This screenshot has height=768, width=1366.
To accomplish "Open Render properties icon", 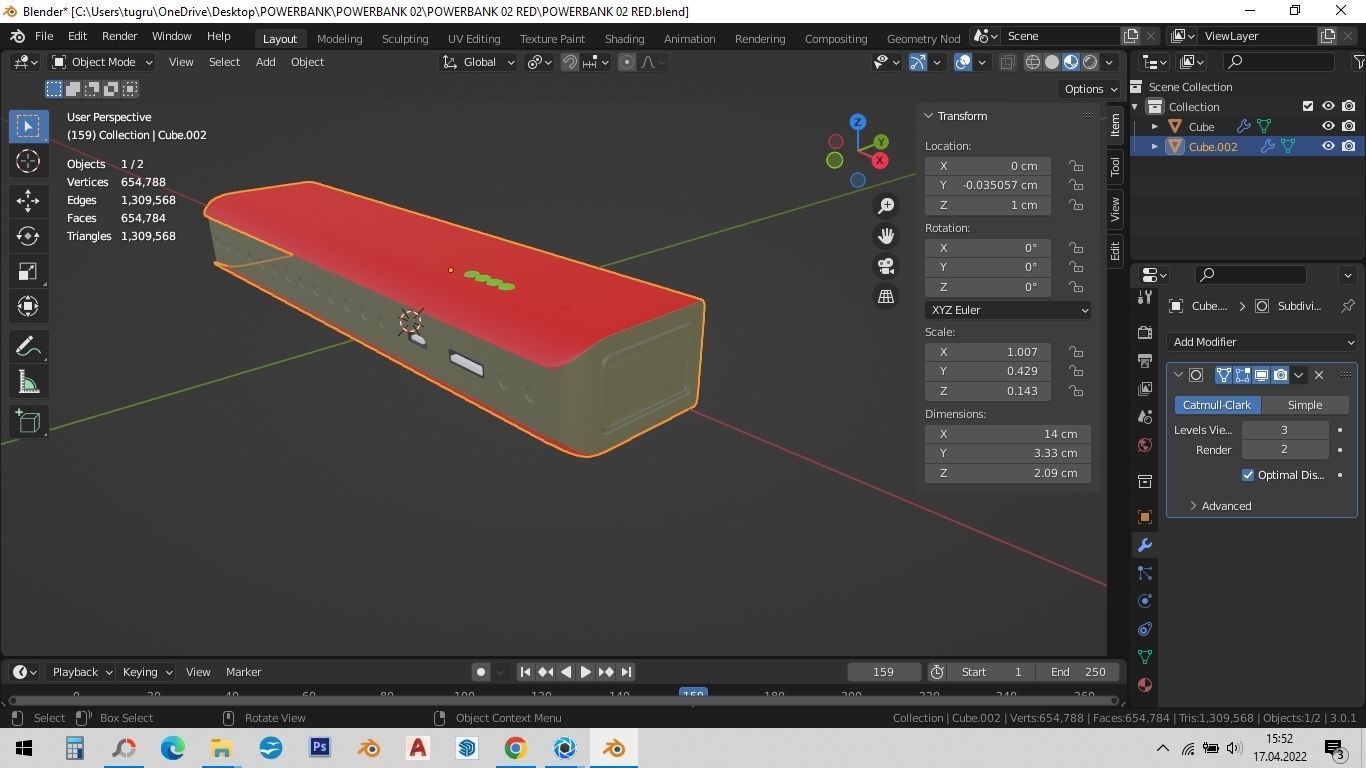I will click(x=1145, y=332).
